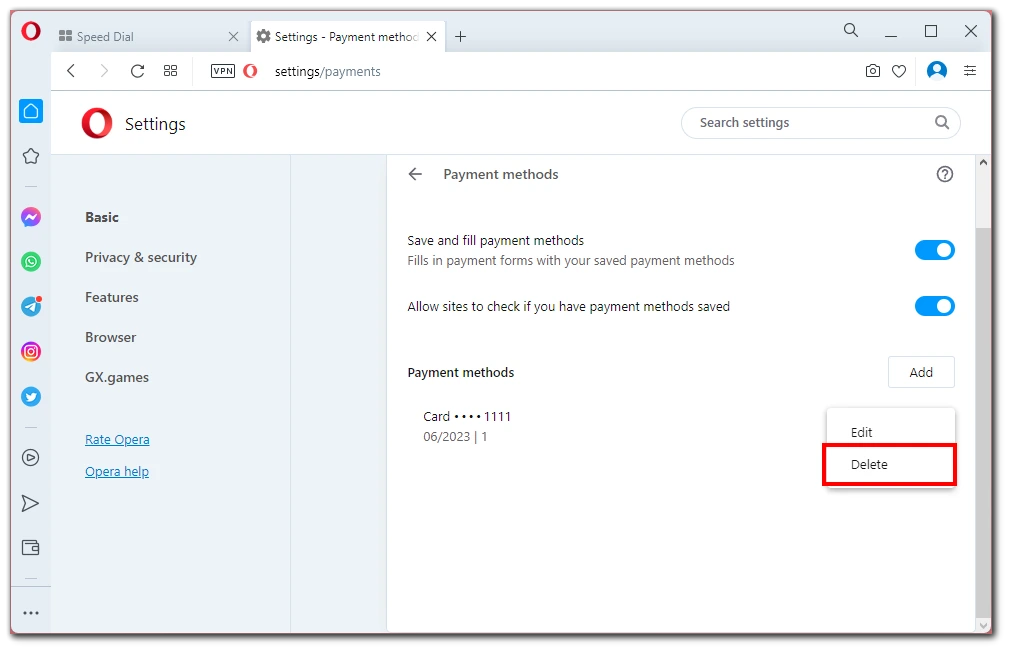The height and width of the screenshot is (652, 1010).
Task: Click the Home icon in sidebar
Action: [31, 111]
